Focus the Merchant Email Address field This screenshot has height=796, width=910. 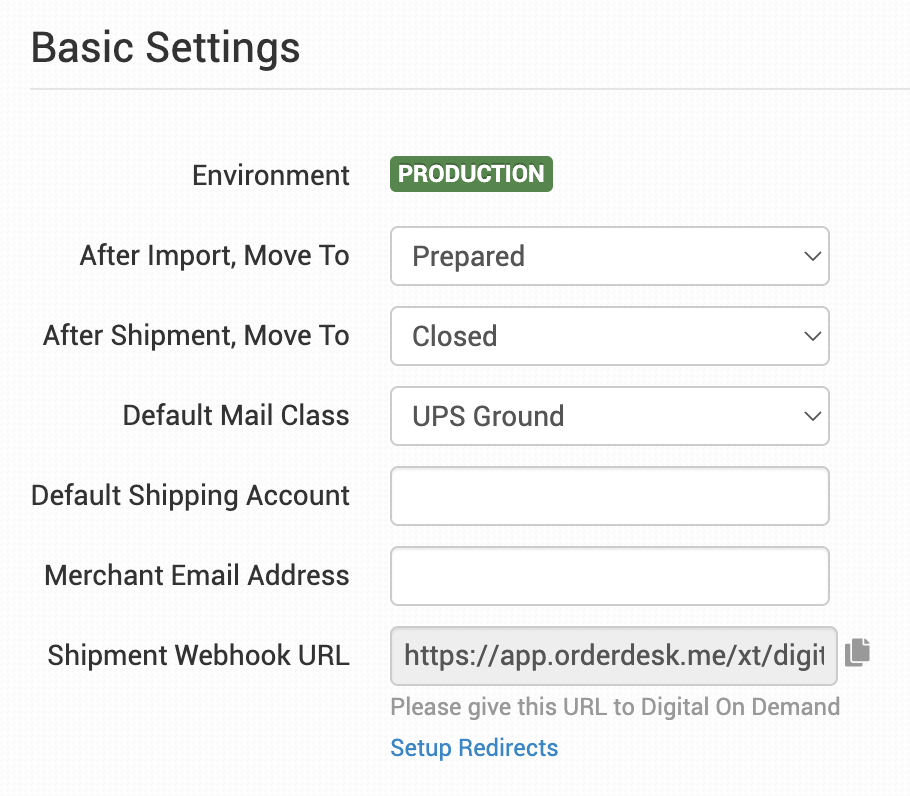(609, 576)
